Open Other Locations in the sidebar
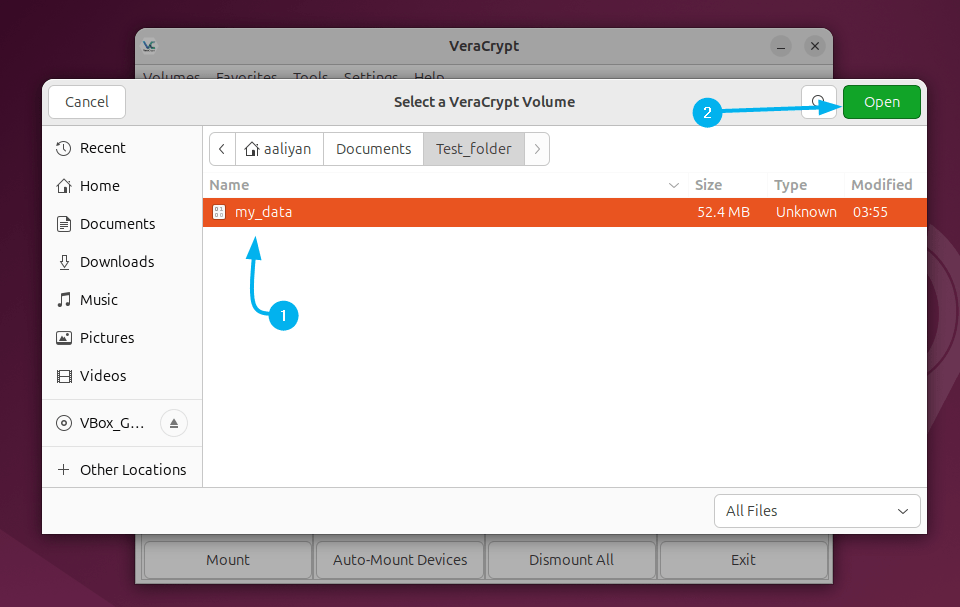 point(133,469)
